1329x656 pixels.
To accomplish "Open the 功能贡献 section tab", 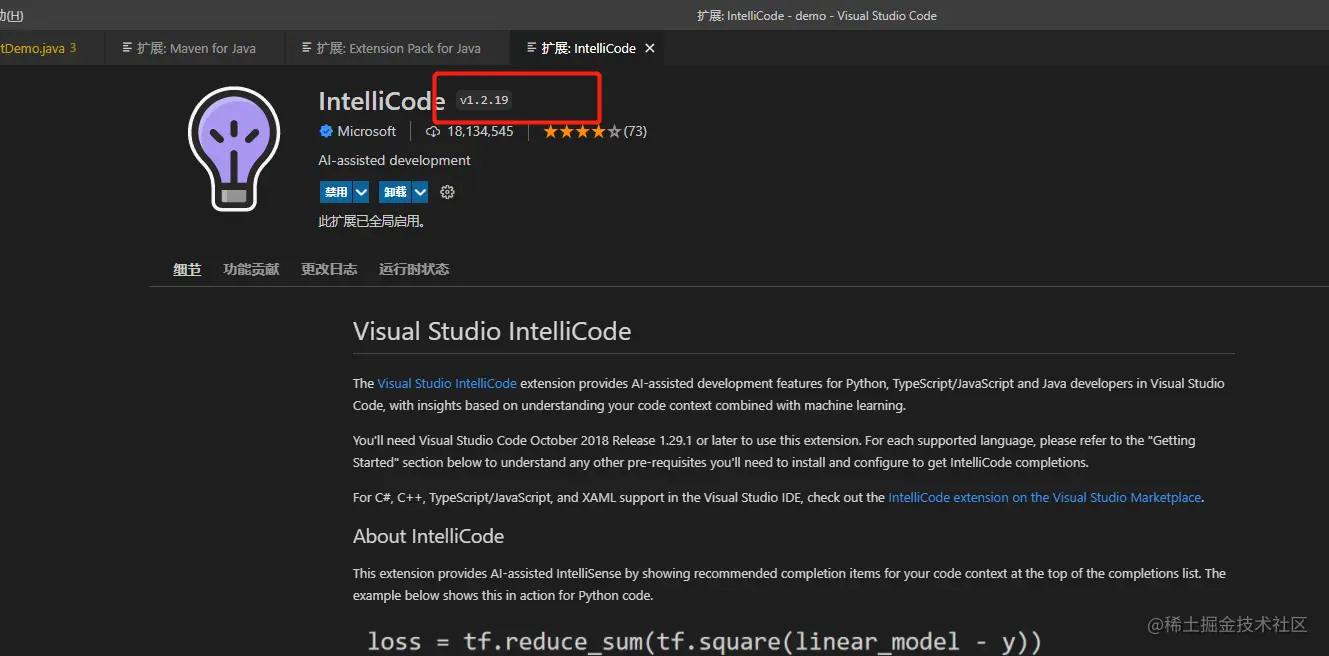I will point(251,269).
